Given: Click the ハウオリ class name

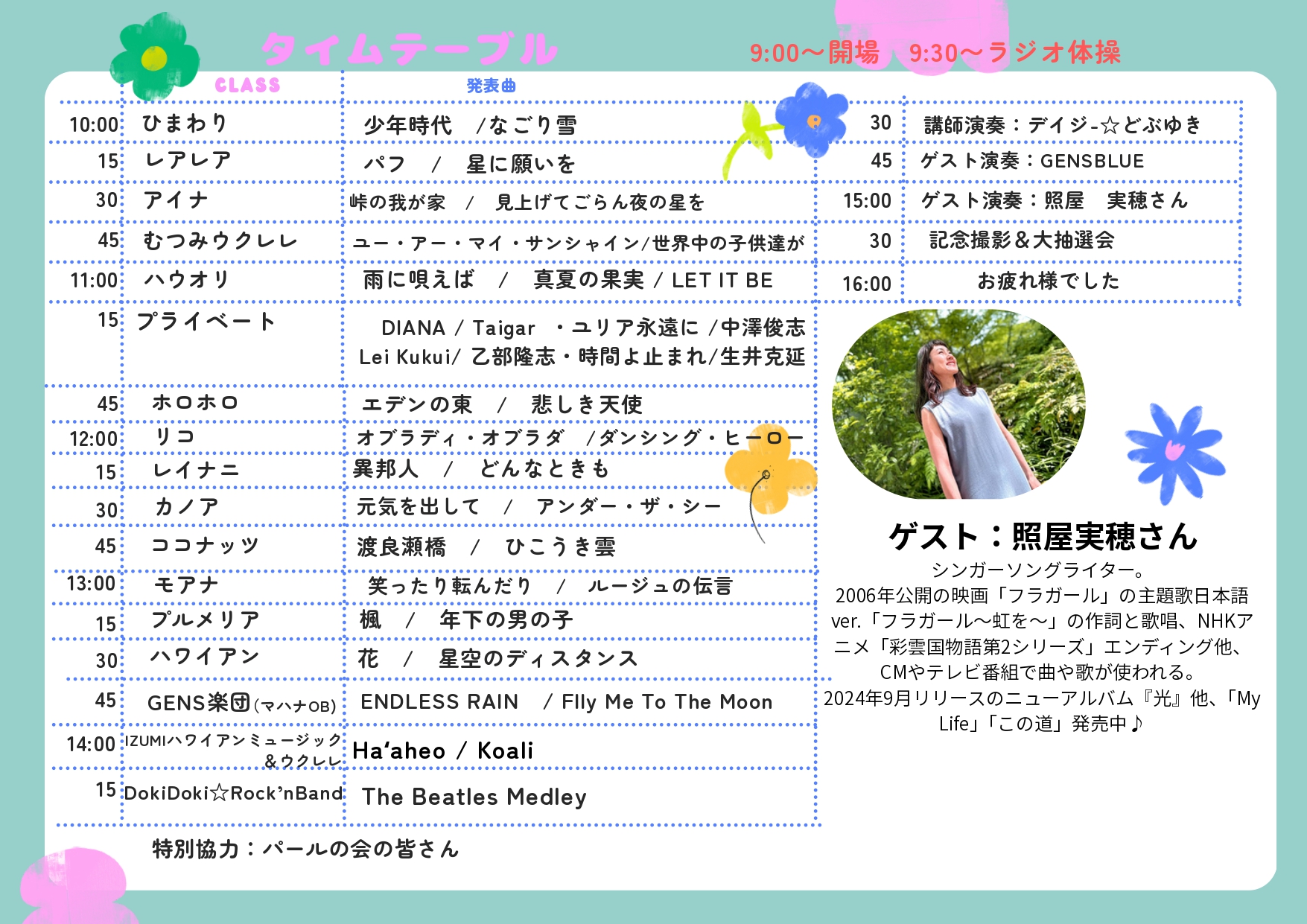Looking at the screenshot, I should (x=186, y=280).
